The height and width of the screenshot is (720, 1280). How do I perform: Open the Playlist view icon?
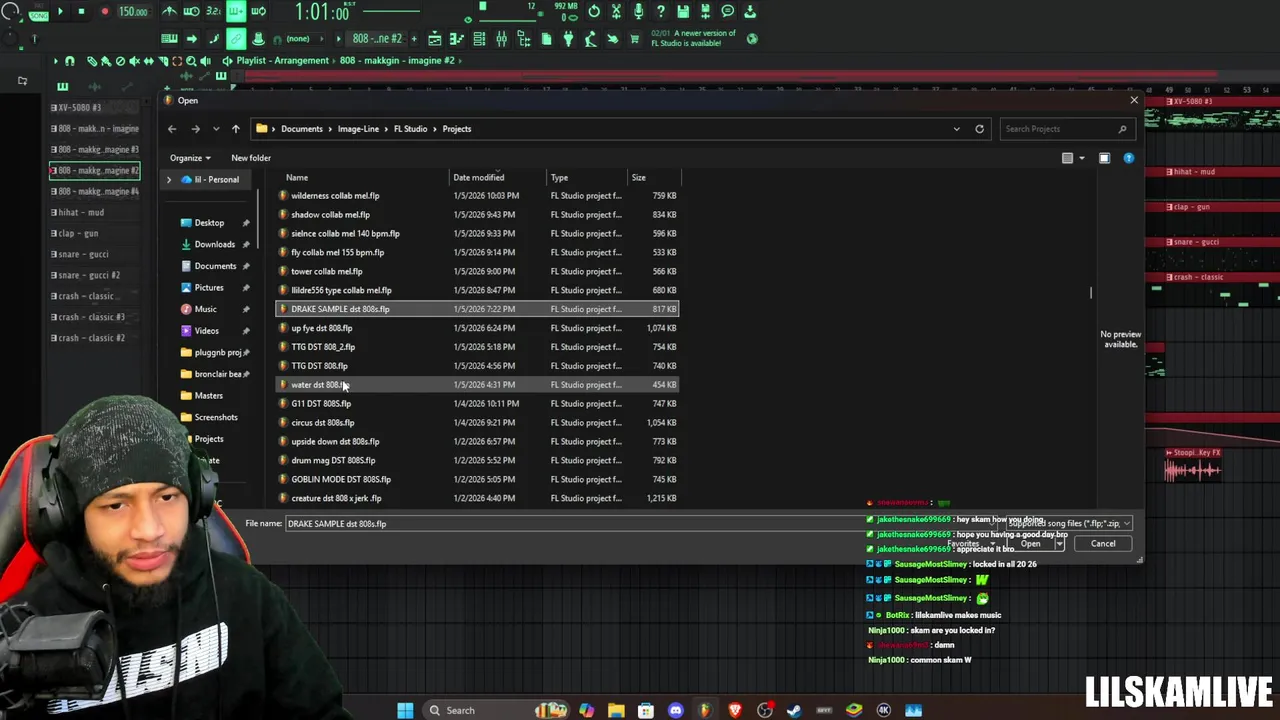pos(435,39)
